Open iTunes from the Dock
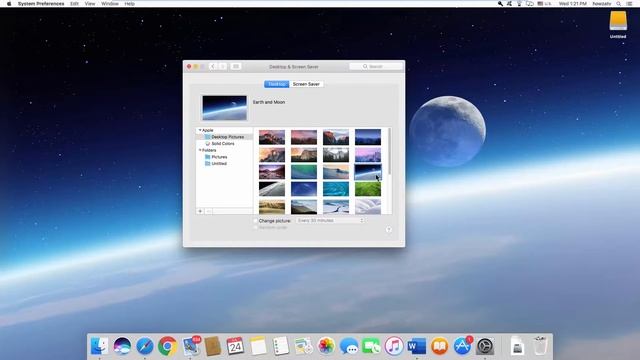Viewport: 640px width, 360px height. tap(394, 346)
